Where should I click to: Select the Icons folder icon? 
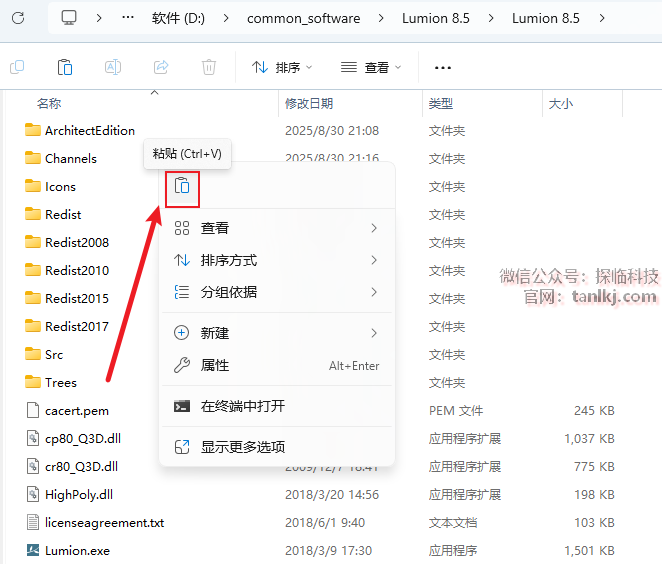[33, 186]
